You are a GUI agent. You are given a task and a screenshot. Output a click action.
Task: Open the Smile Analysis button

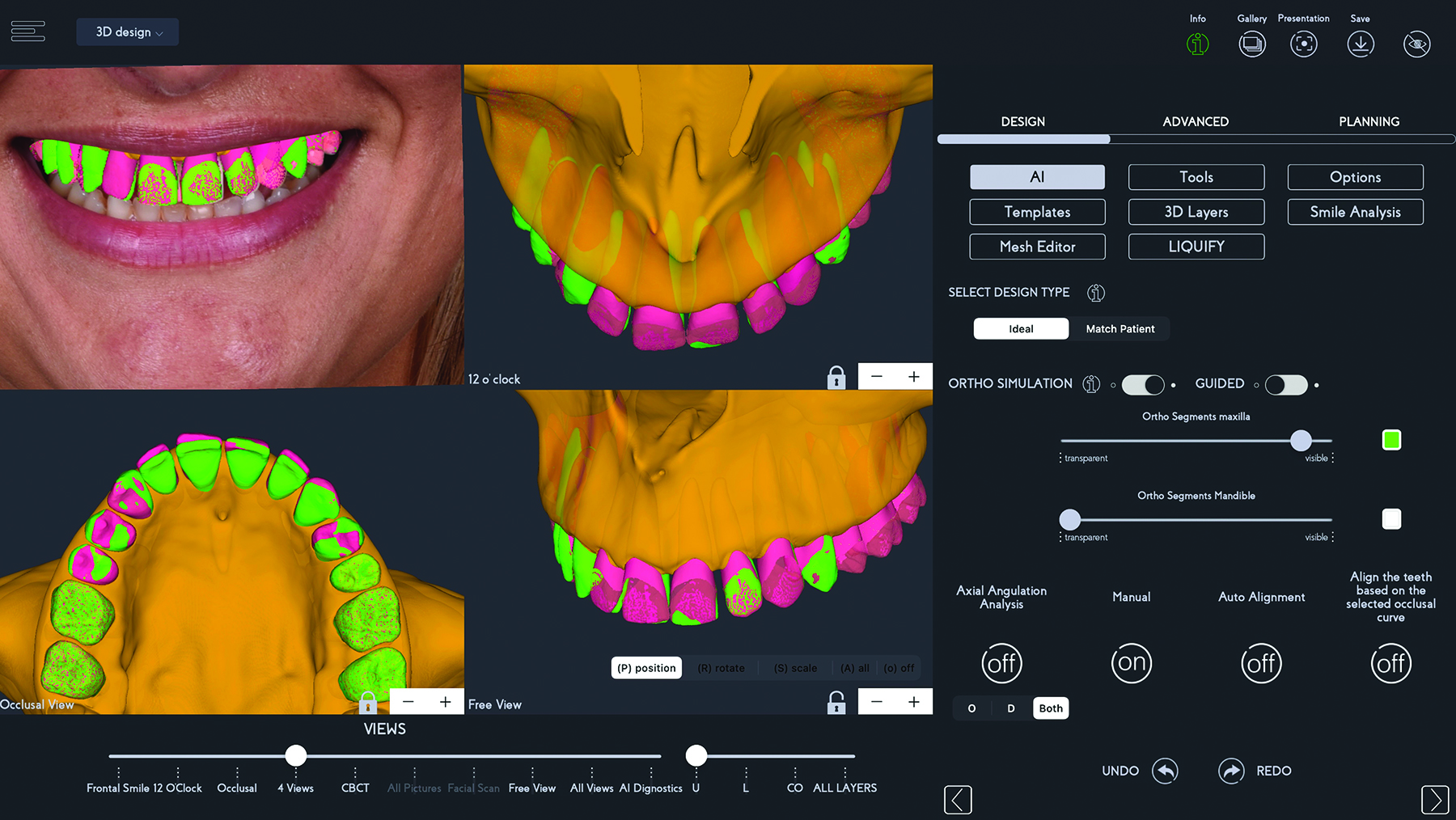coord(1355,212)
